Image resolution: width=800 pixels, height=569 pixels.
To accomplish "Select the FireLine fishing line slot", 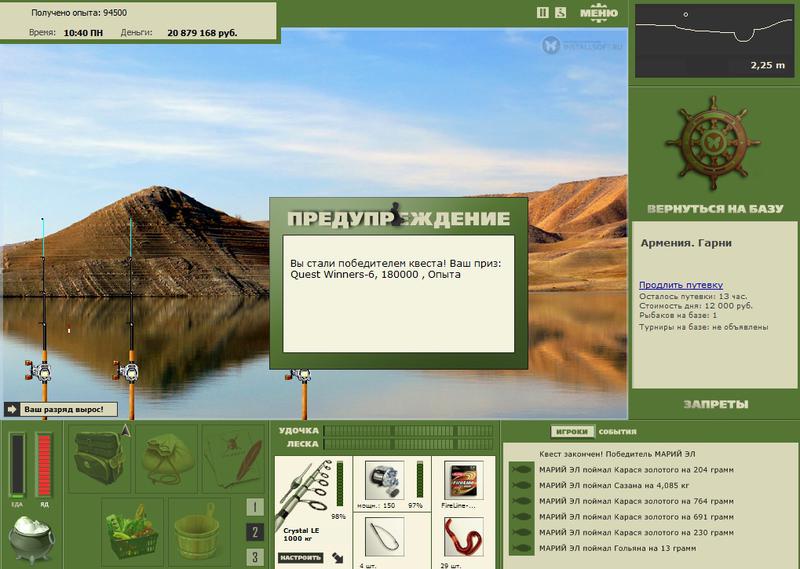I will point(463,481).
